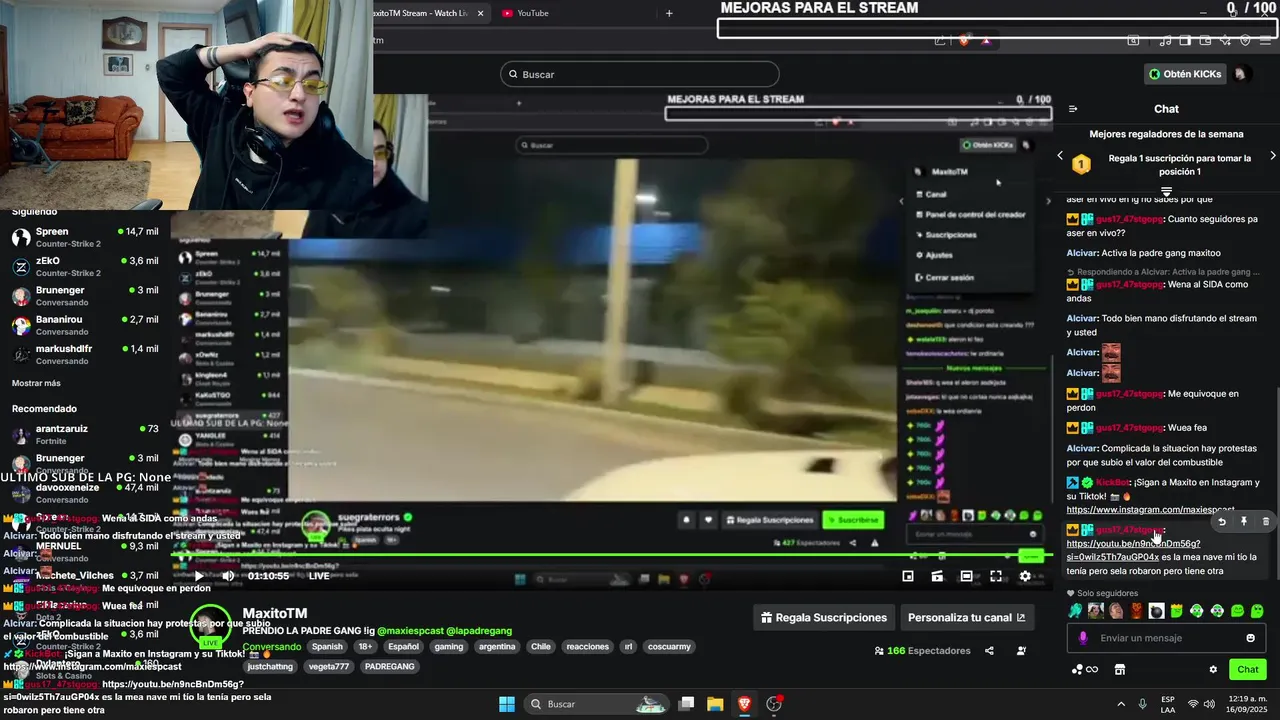Open the browser hamburger menu
1280x720 pixels.
(1266, 41)
